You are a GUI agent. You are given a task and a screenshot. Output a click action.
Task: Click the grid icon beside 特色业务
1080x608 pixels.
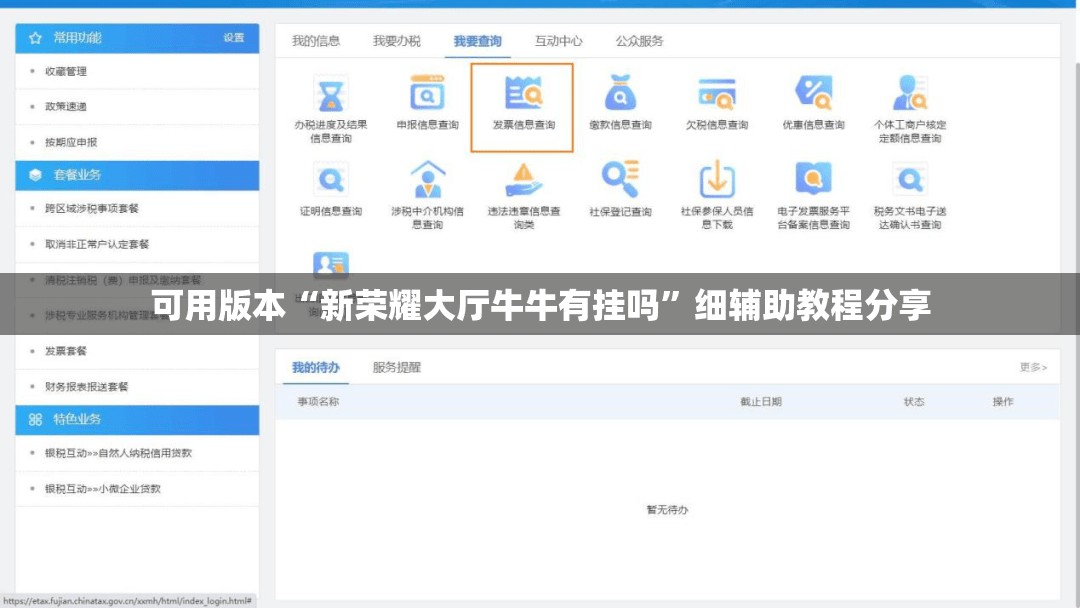point(36,419)
